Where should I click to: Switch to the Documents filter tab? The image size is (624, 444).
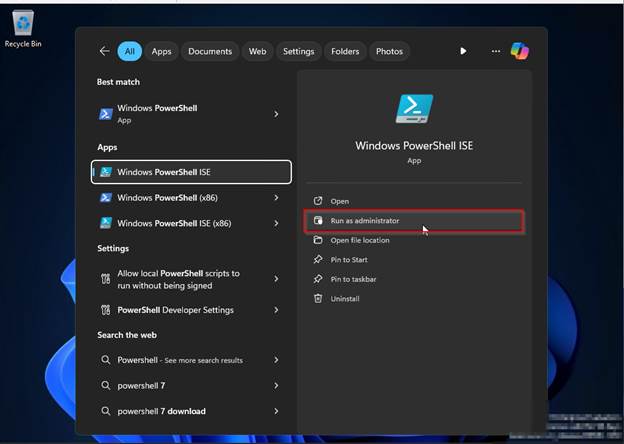pos(210,51)
